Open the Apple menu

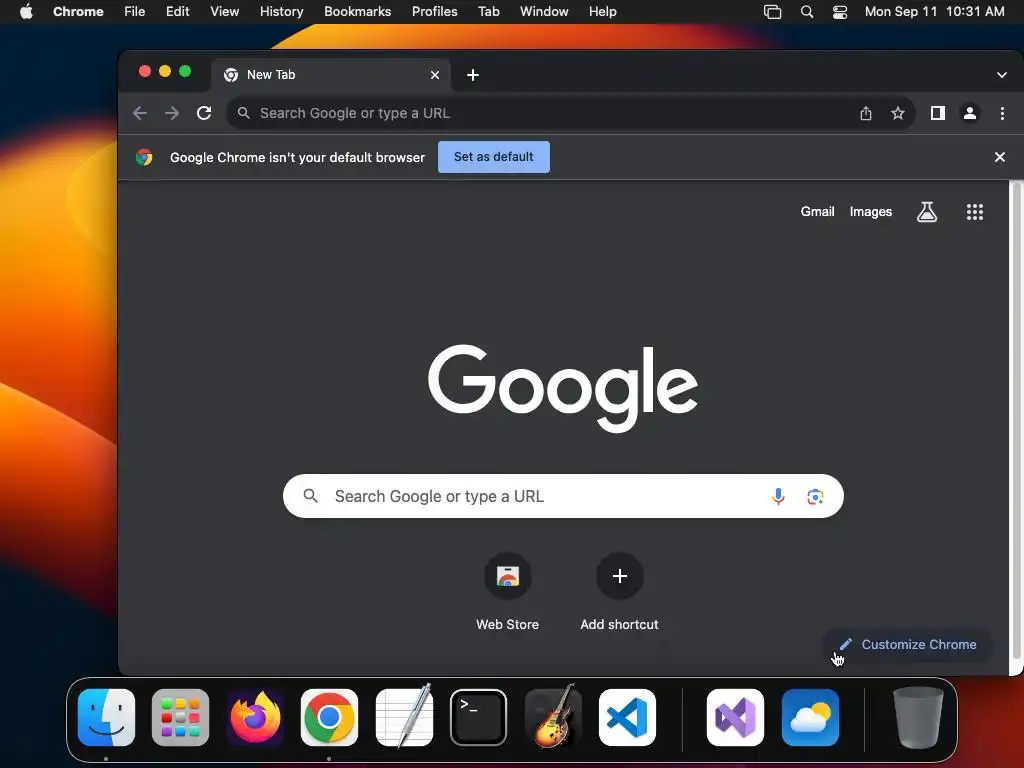[26, 11]
